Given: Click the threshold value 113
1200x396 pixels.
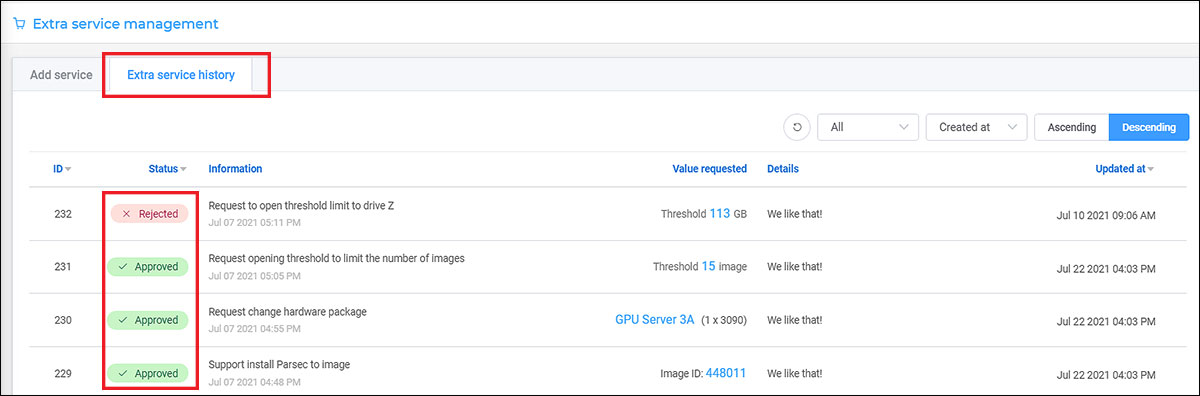Looking at the screenshot, I should tap(719, 213).
